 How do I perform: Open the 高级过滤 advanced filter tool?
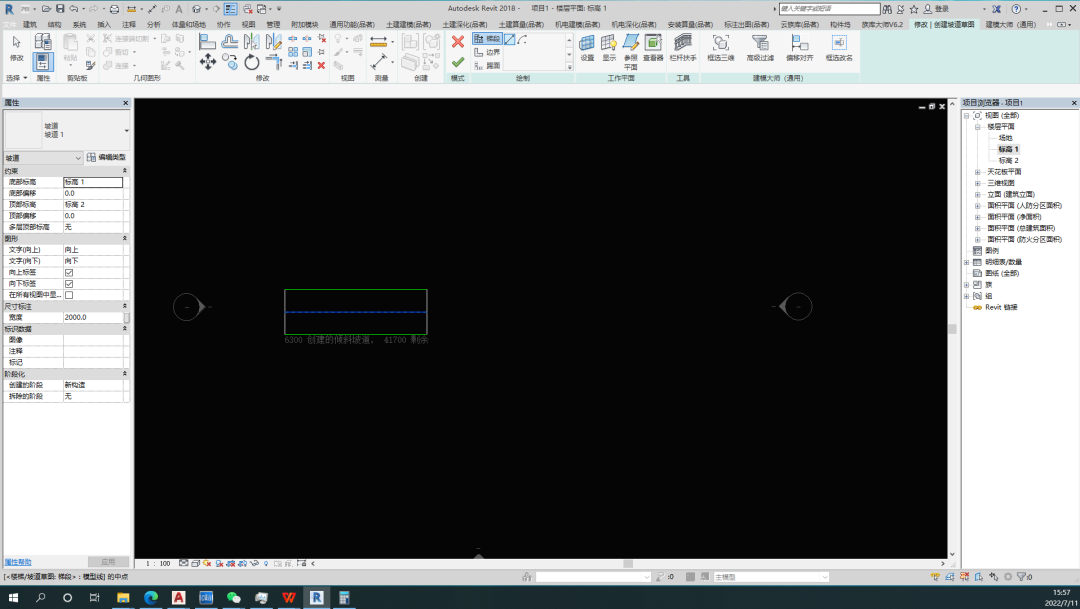760,48
